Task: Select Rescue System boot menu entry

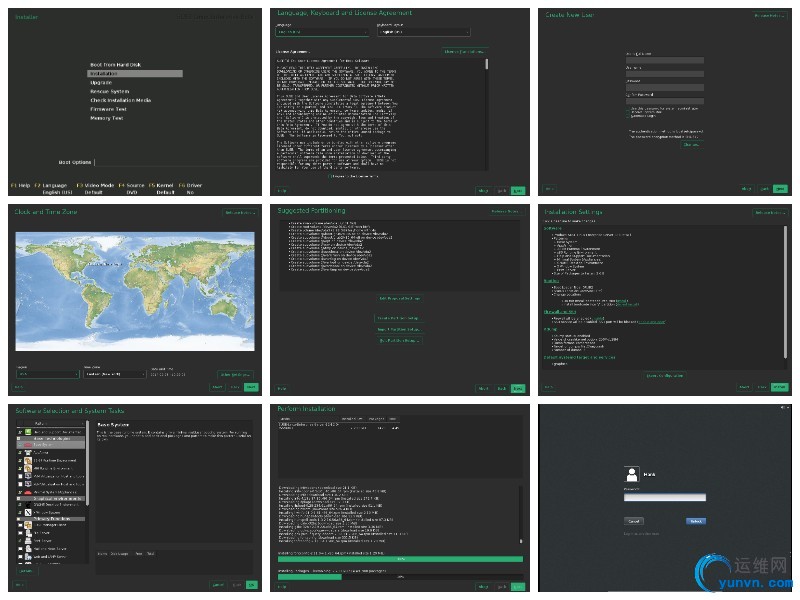Action: pyautogui.click(x=109, y=91)
